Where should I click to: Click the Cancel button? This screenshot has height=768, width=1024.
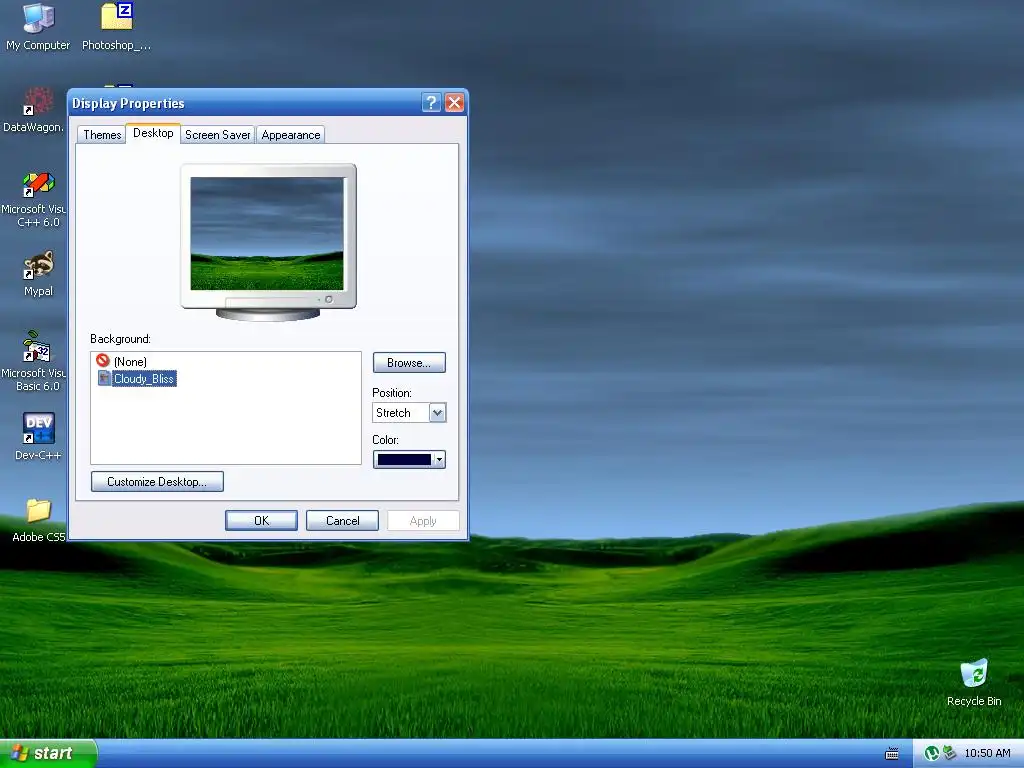tap(342, 520)
